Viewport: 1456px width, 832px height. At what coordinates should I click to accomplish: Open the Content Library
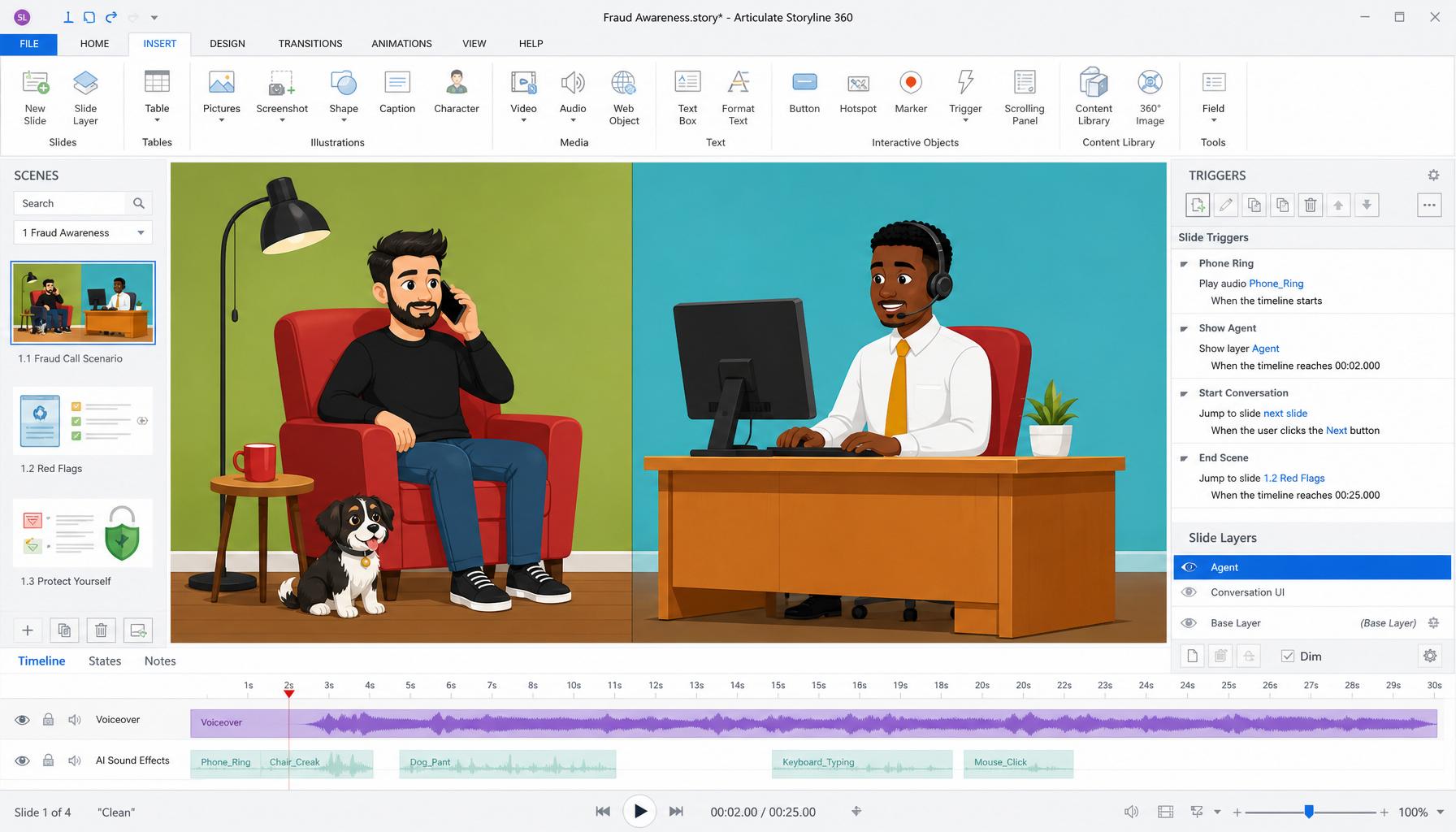[x=1094, y=97]
